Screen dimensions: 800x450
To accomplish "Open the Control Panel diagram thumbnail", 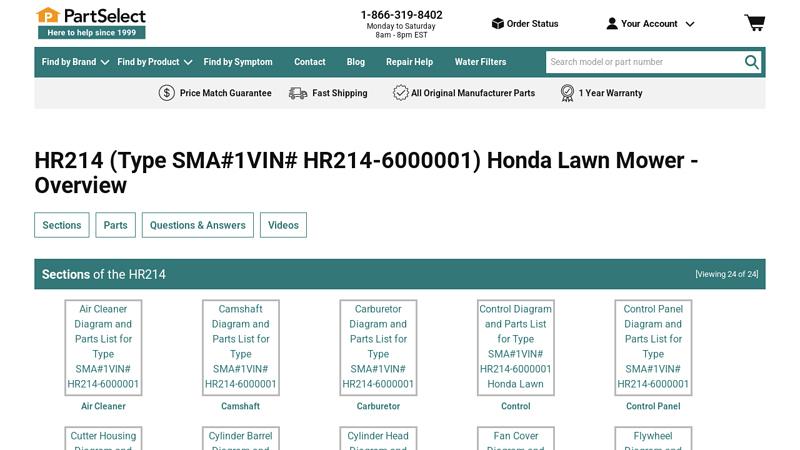I will (x=653, y=347).
